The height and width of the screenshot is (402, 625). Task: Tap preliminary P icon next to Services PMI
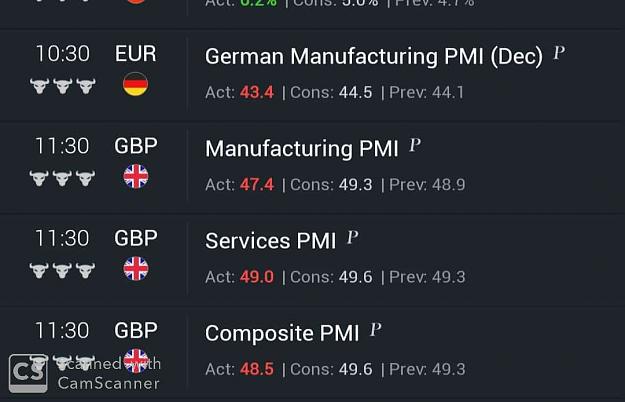352,237
